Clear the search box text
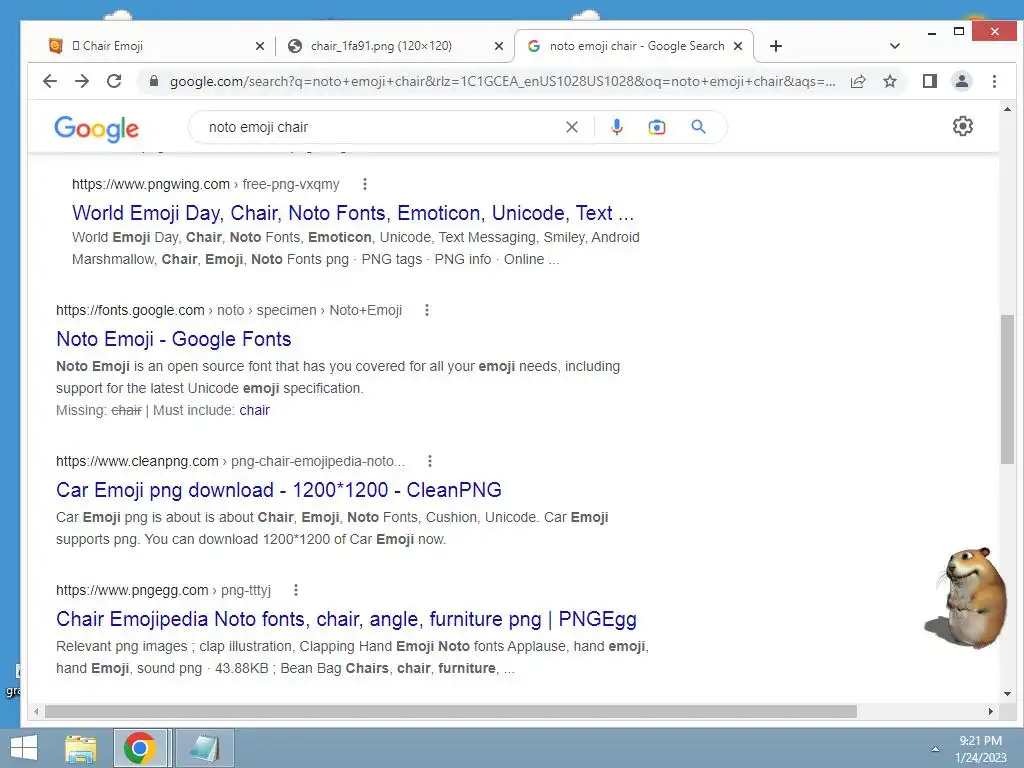The height and width of the screenshot is (768, 1024). click(572, 127)
